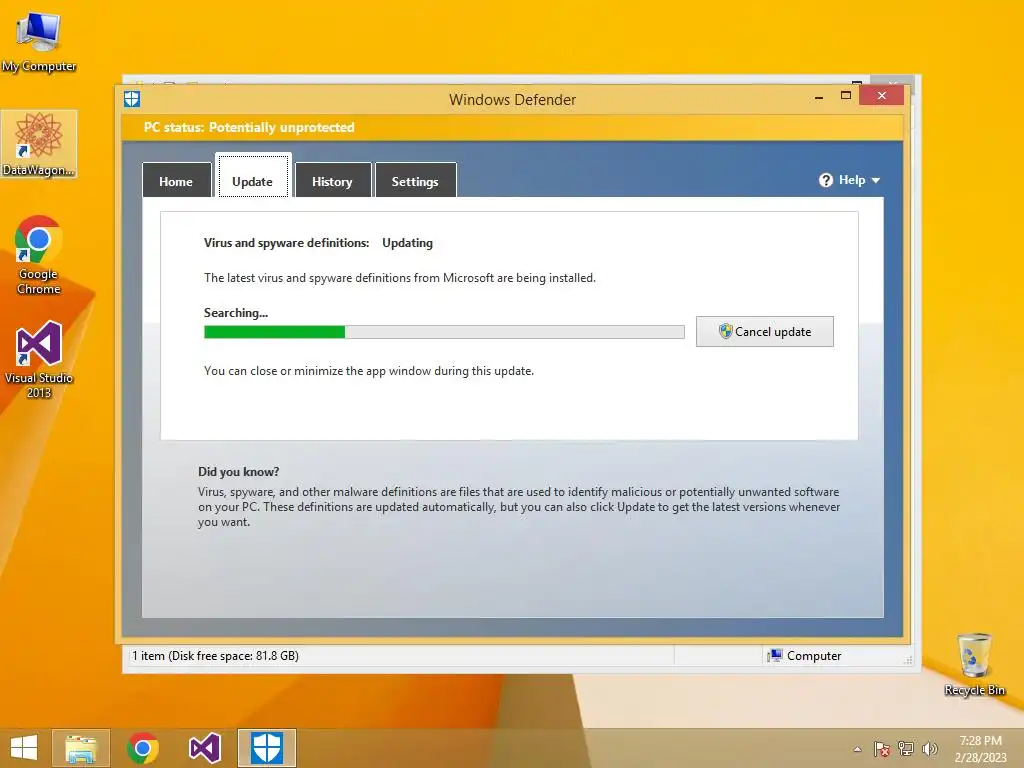
Task: Launch Chrome from the taskbar
Action: pos(143,748)
